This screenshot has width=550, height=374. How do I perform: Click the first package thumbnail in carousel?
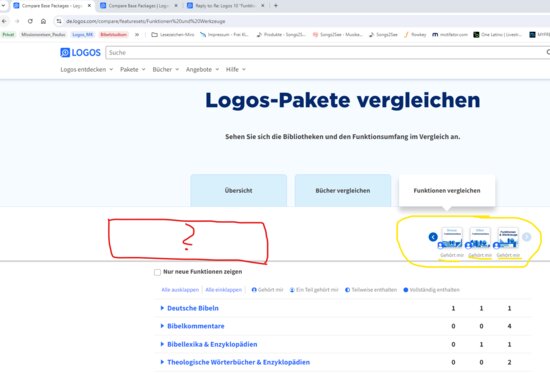tap(452, 238)
